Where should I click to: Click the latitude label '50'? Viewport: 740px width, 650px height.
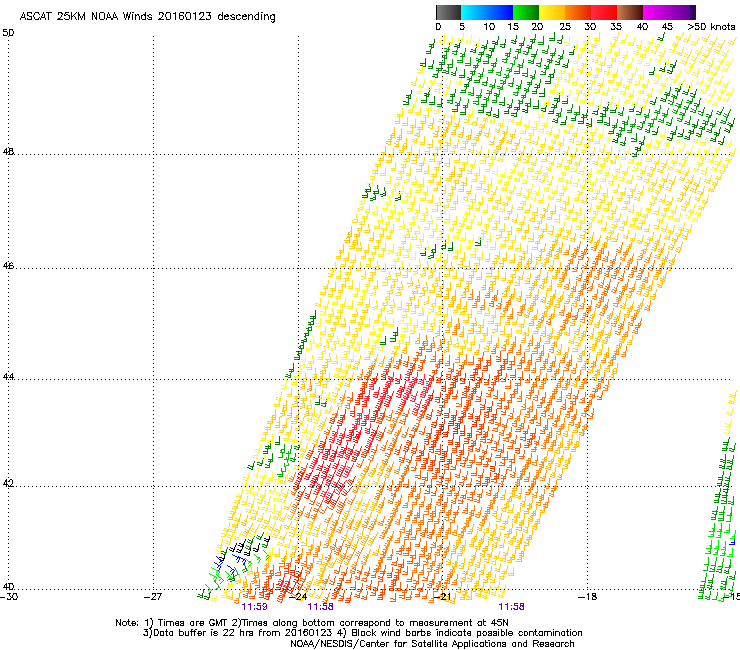coord(8,33)
